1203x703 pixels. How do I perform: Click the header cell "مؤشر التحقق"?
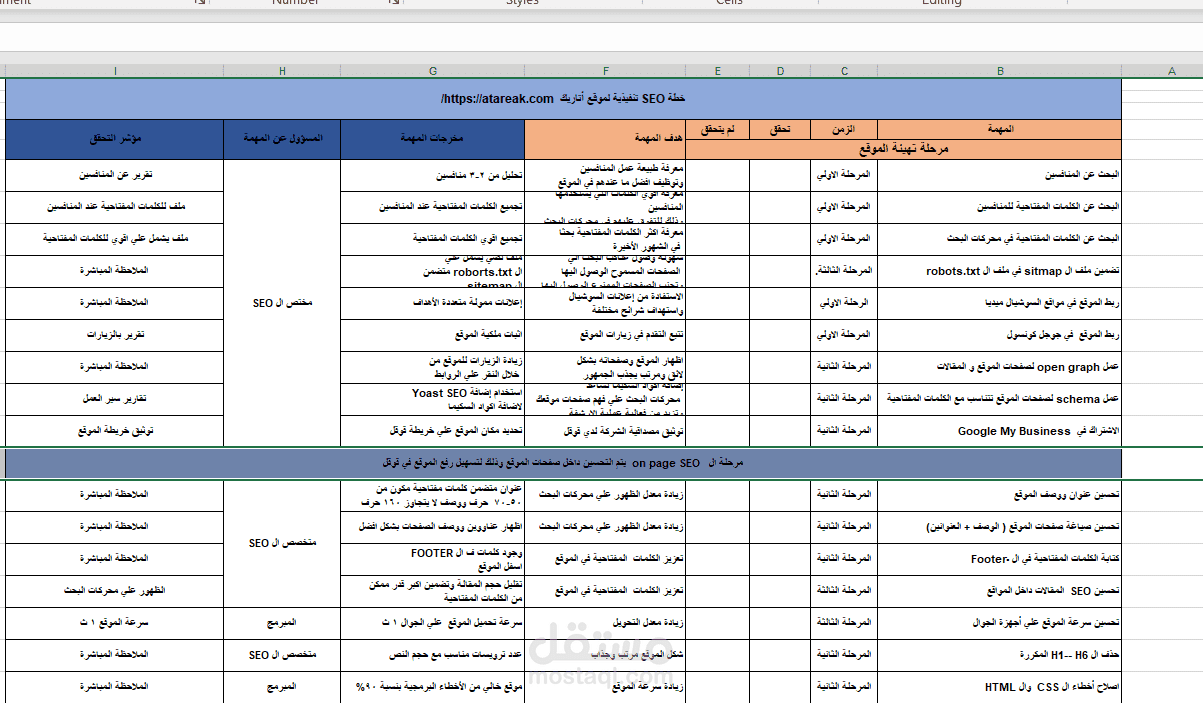click(115, 139)
